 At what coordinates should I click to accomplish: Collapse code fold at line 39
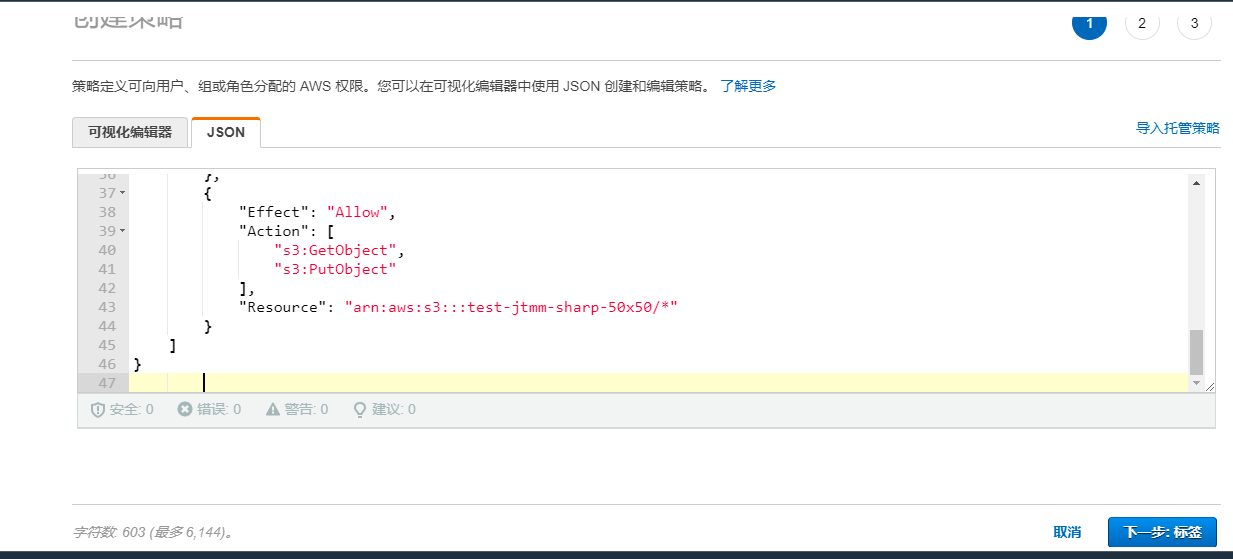coord(122,231)
